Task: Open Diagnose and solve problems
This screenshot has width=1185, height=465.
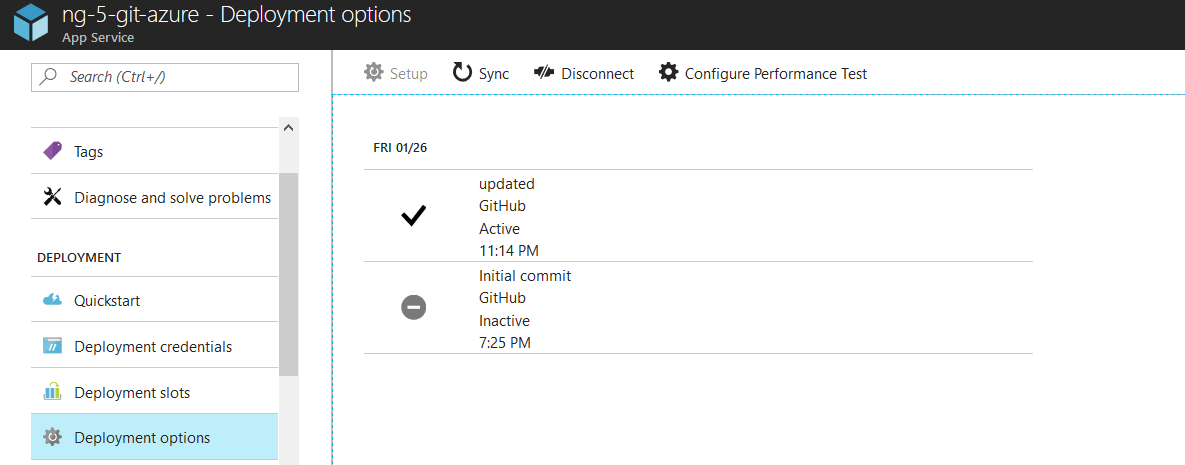Action: (x=154, y=197)
